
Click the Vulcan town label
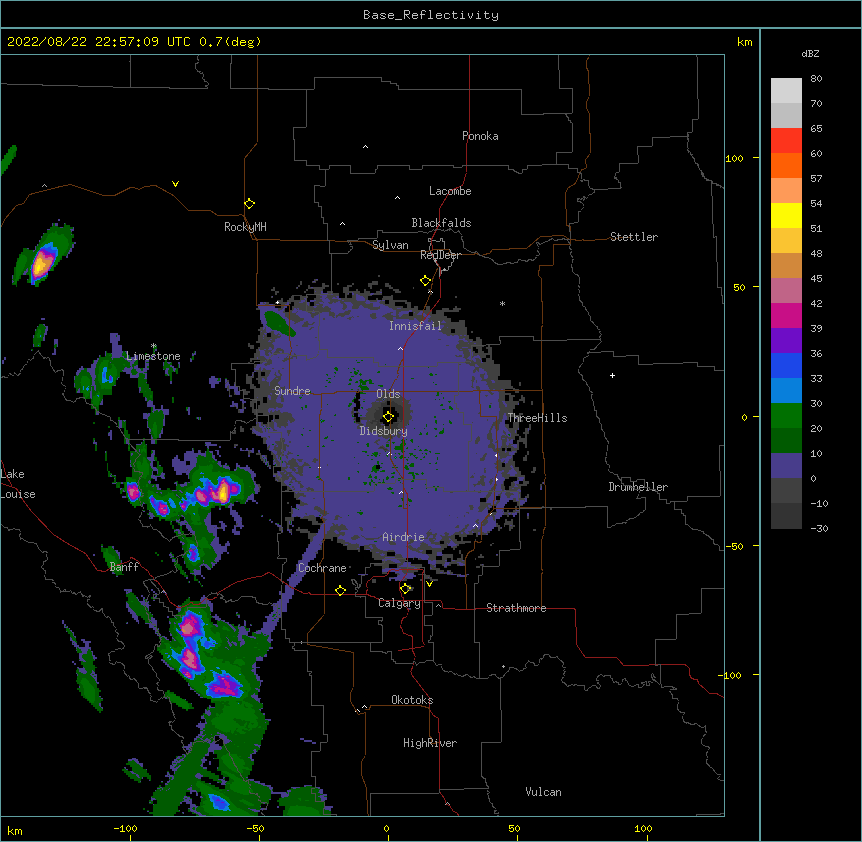coord(543,792)
